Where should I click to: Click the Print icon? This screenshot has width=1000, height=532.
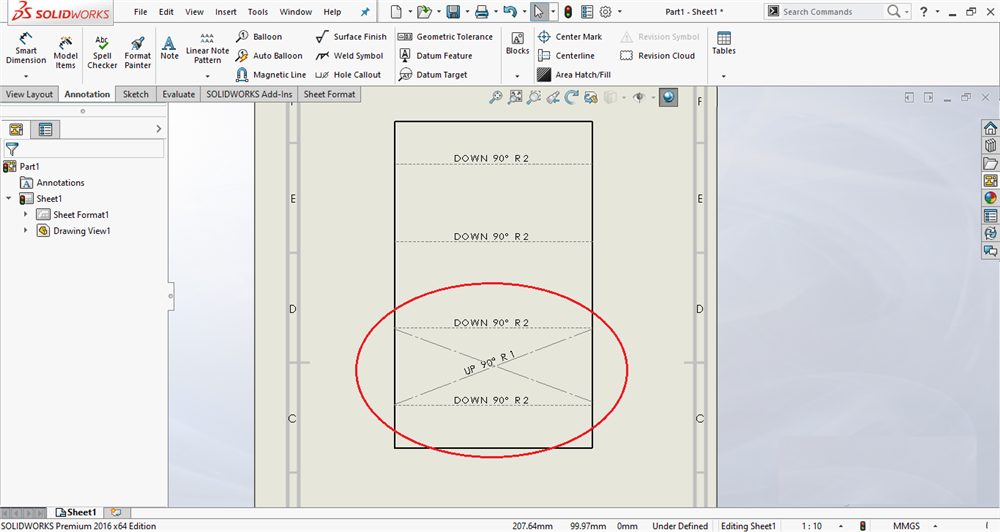tap(482, 11)
